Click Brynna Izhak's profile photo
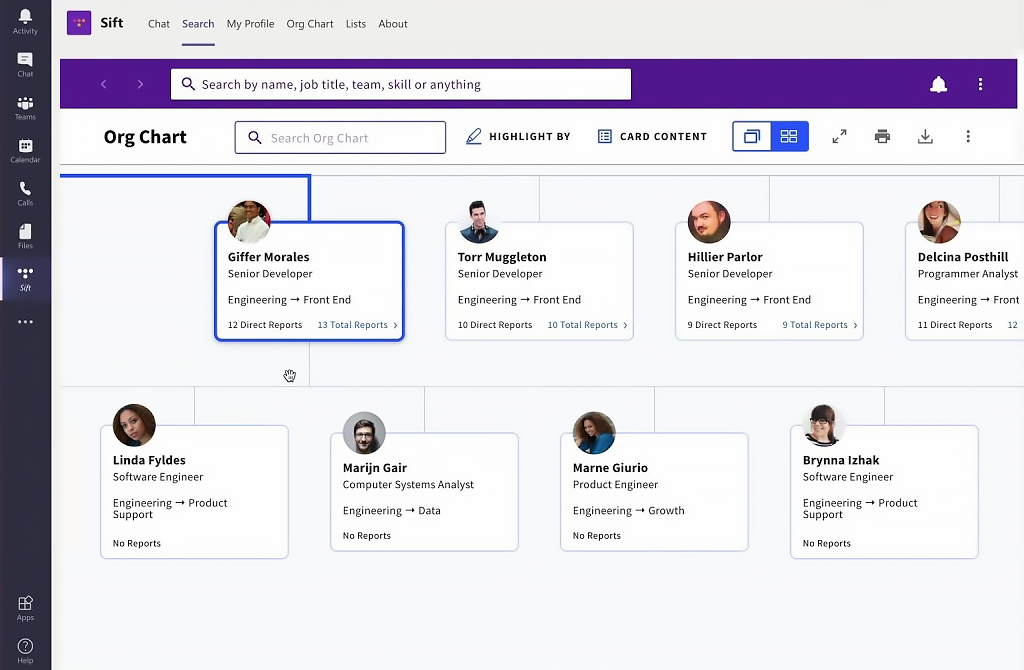Image resolution: width=1024 pixels, height=670 pixels. coord(824,424)
